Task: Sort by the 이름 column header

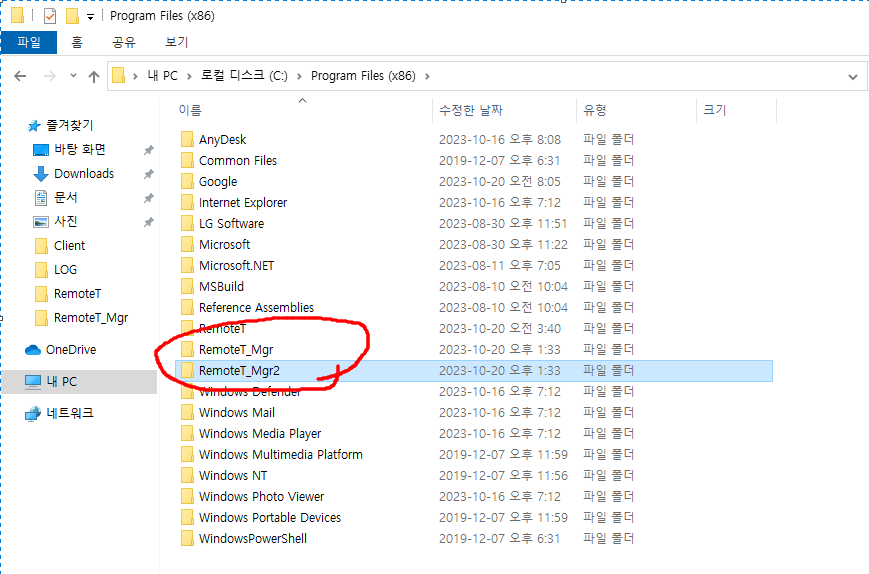Action: click(190, 110)
